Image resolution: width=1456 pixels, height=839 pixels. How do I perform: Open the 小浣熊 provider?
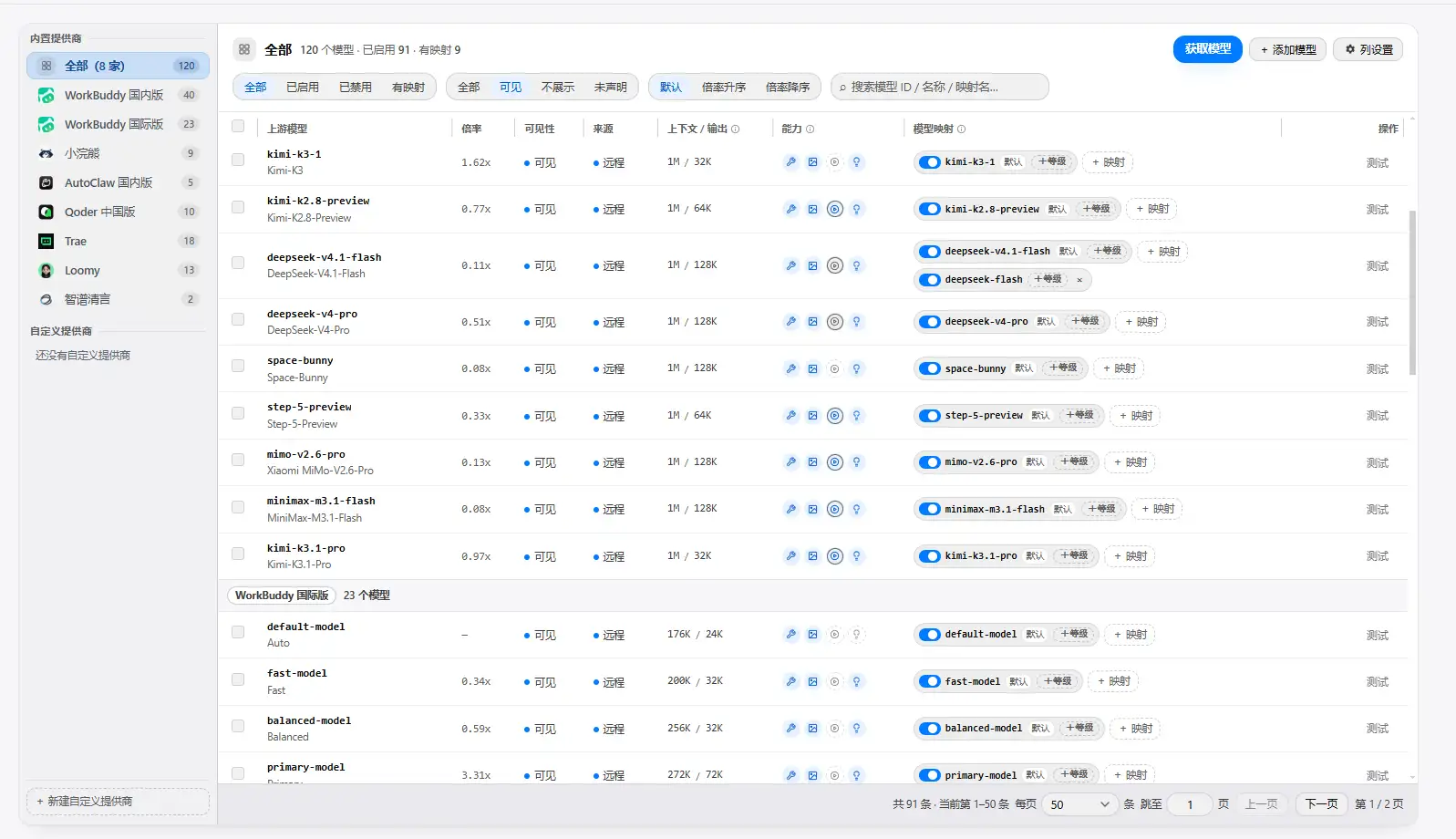click(x=118, y=153)
